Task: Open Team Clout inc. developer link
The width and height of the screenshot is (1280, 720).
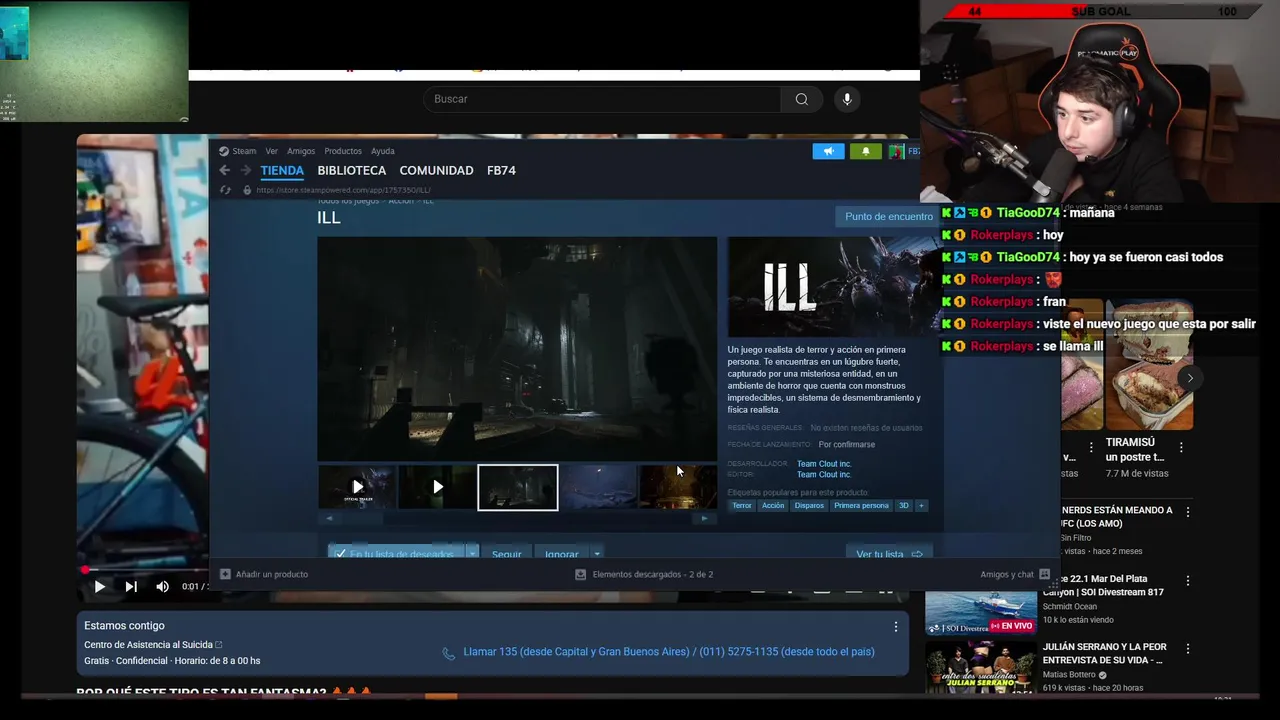Action: click(824, 464)
